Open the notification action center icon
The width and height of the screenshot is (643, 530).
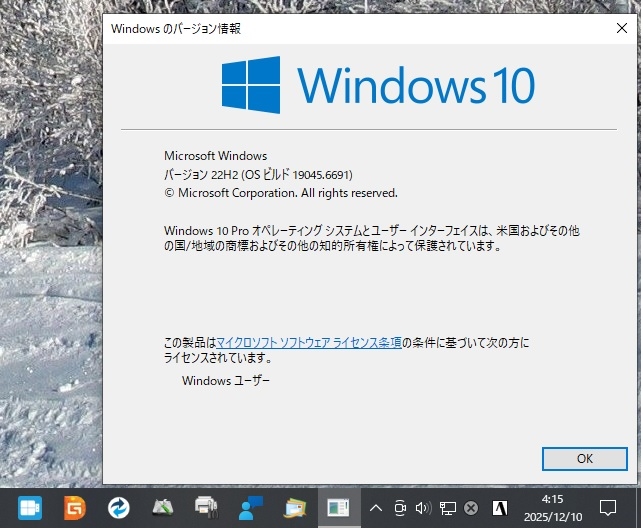pos(607,508)
